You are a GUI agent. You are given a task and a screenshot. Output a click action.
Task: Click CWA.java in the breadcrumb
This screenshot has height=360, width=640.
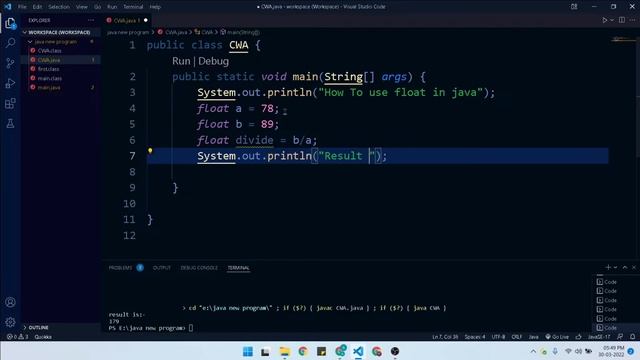pos(176,32)
